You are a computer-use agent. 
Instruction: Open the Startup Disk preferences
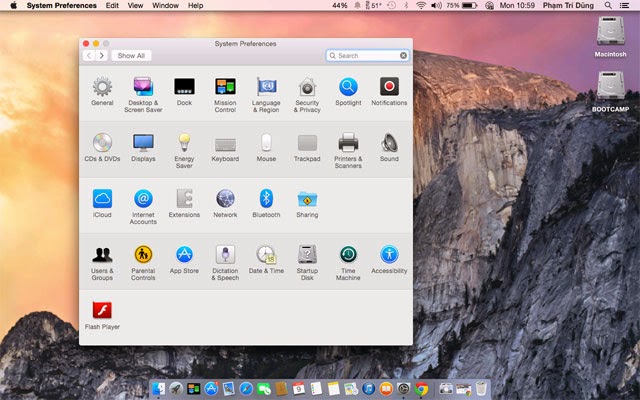pyautogui.click(x=307, y=262)
